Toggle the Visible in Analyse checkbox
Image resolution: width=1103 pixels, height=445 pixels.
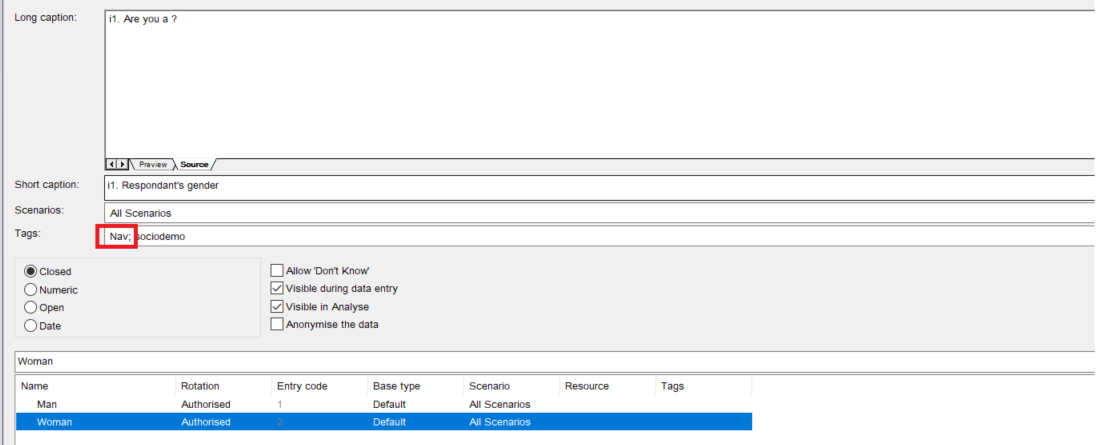pos(277,307)
